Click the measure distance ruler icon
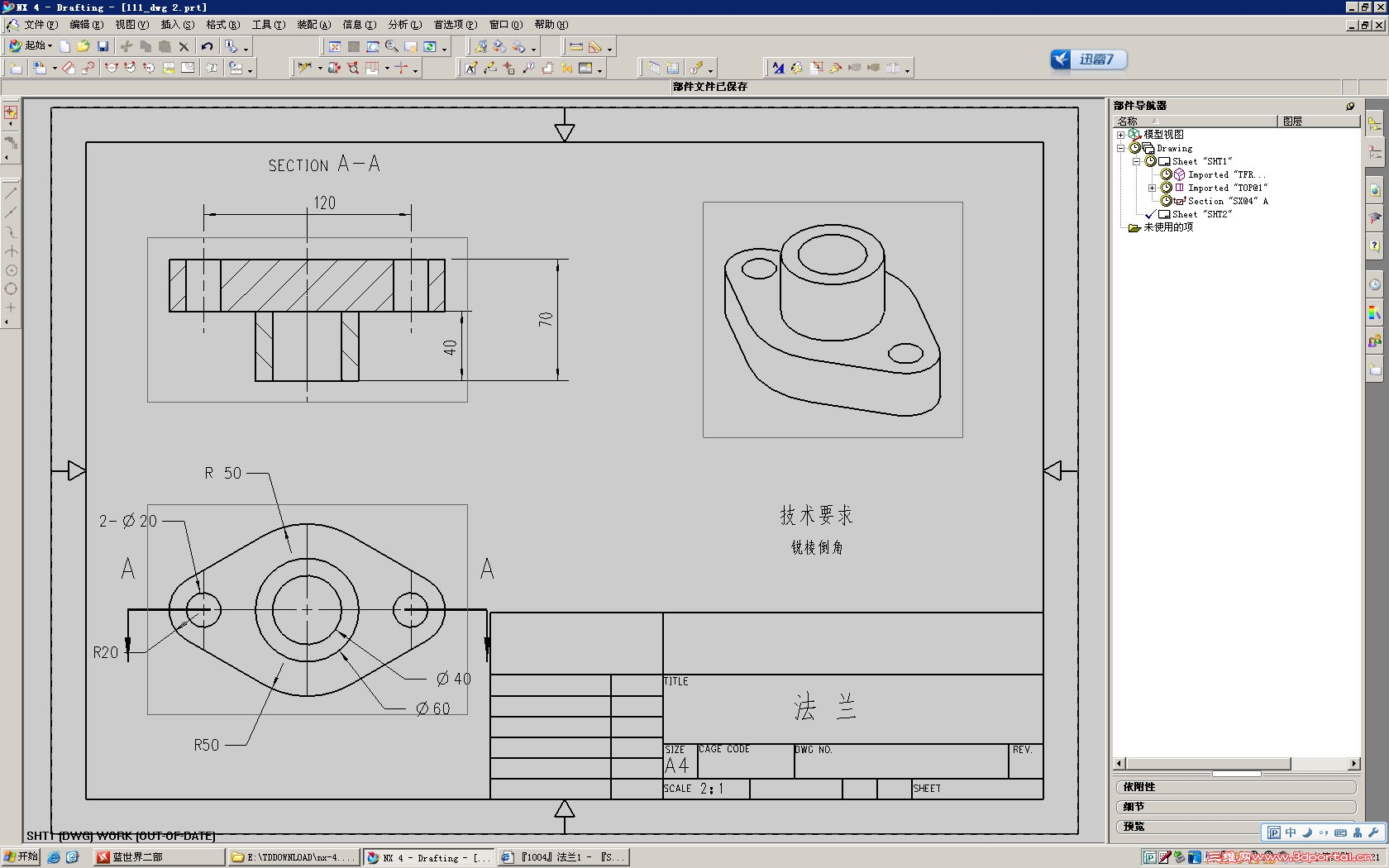The image size is (1389, 868). [576, 47]
